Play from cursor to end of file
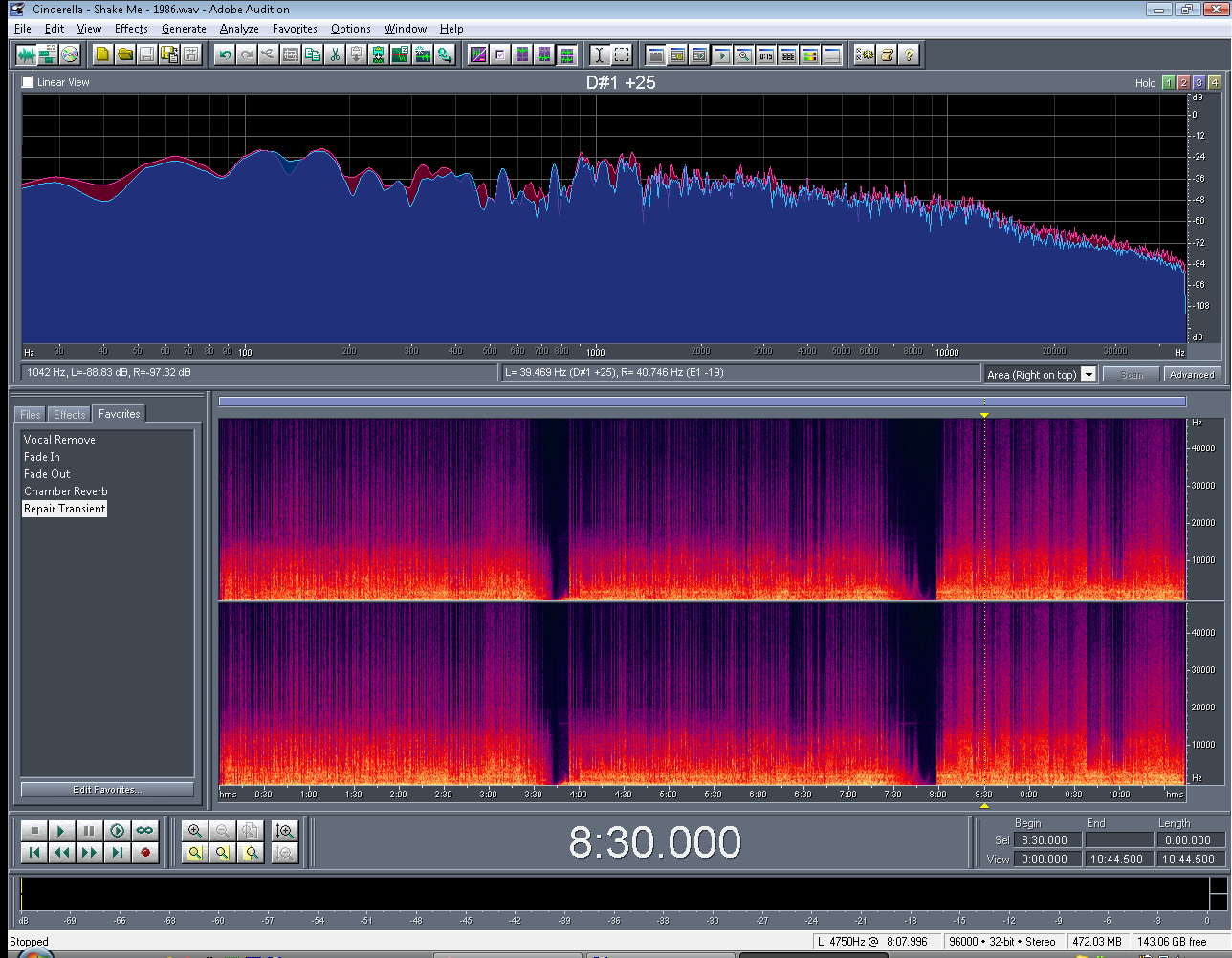This screenshot has height=958, width=1232. coord(117,831)
